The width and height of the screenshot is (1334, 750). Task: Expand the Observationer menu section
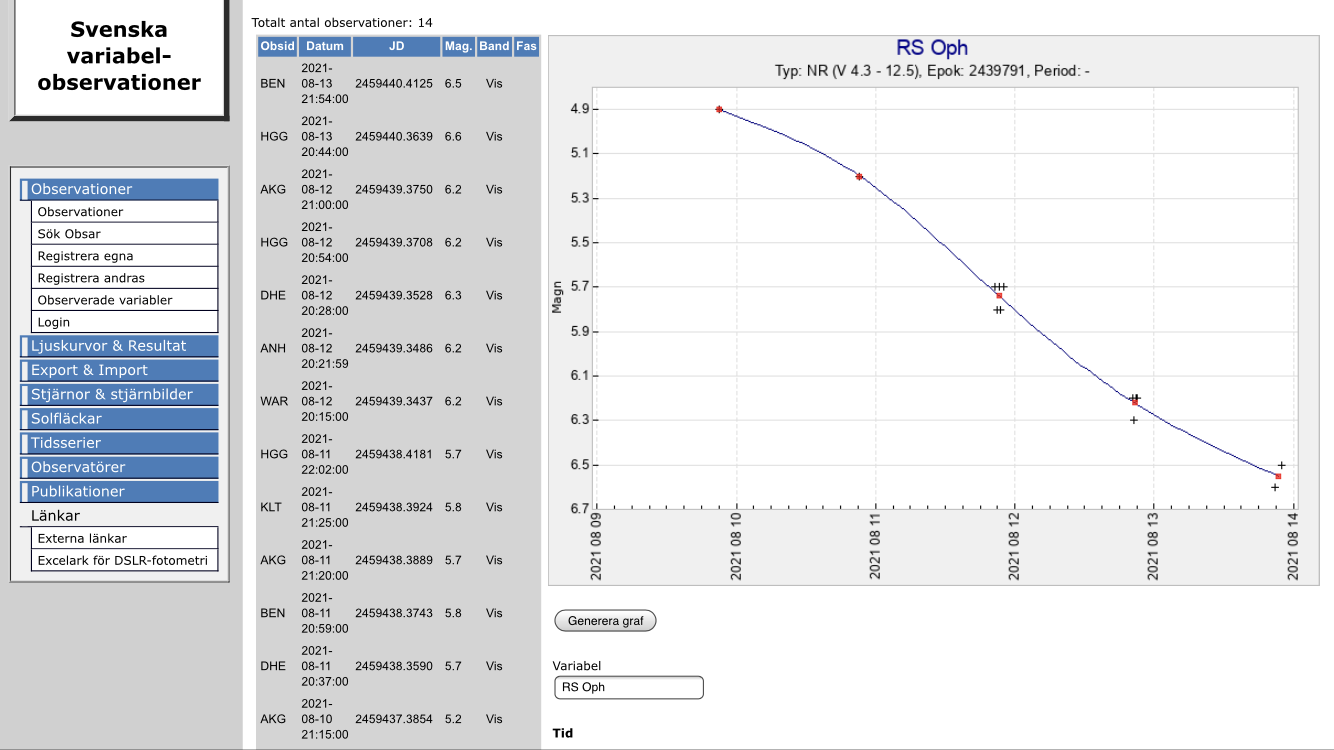[x=119, y=189]
